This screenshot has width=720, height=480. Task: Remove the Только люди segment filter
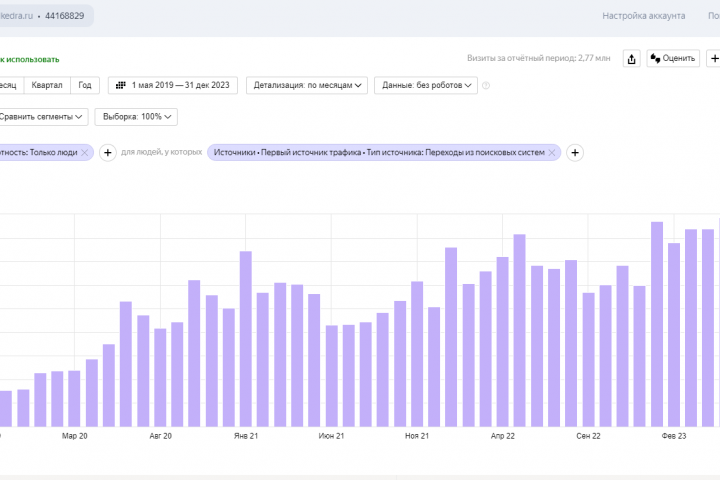[x=85, y=153]
